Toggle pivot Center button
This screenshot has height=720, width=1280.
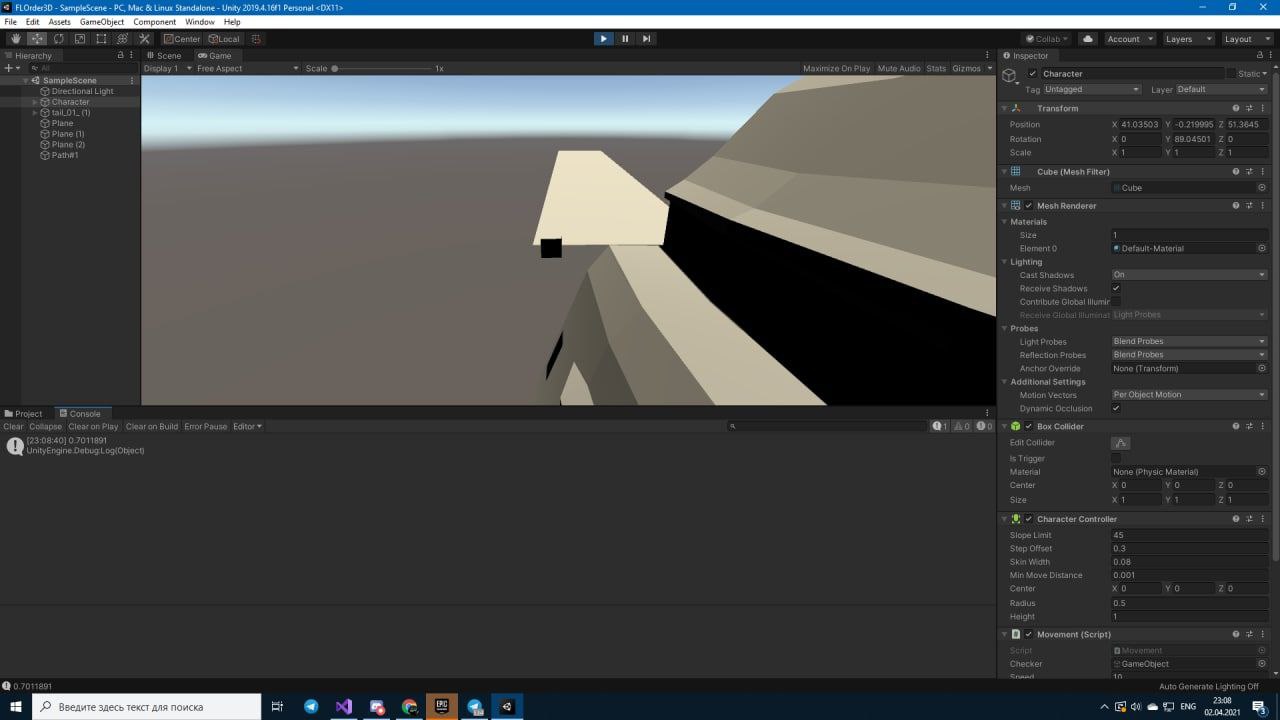(182, 39)
